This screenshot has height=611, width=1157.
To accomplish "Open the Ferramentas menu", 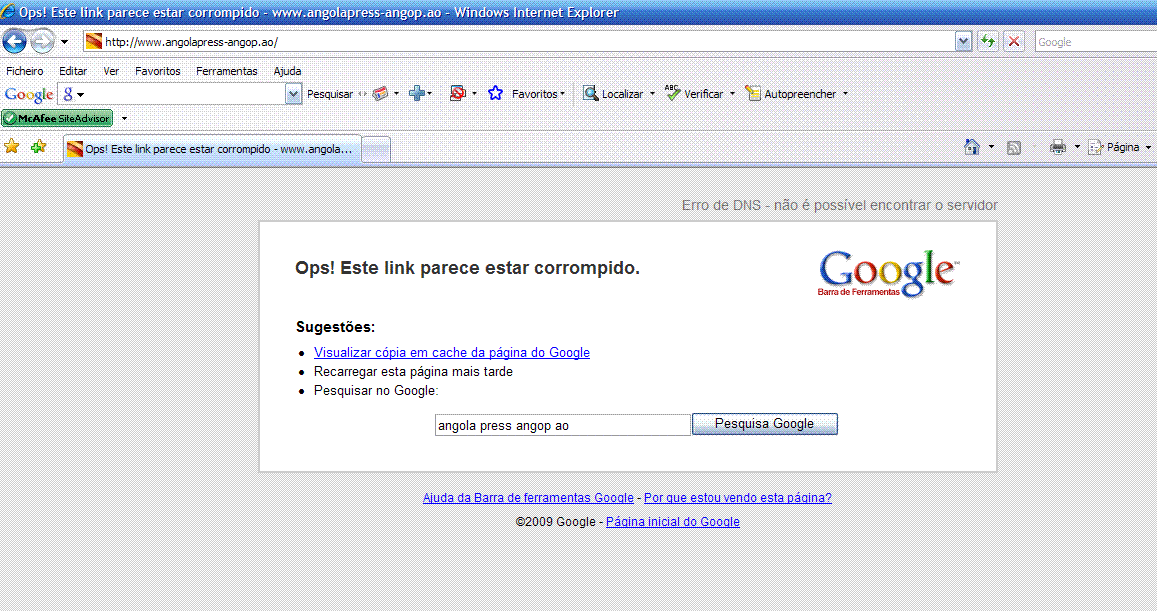I will tap(226, 71).
